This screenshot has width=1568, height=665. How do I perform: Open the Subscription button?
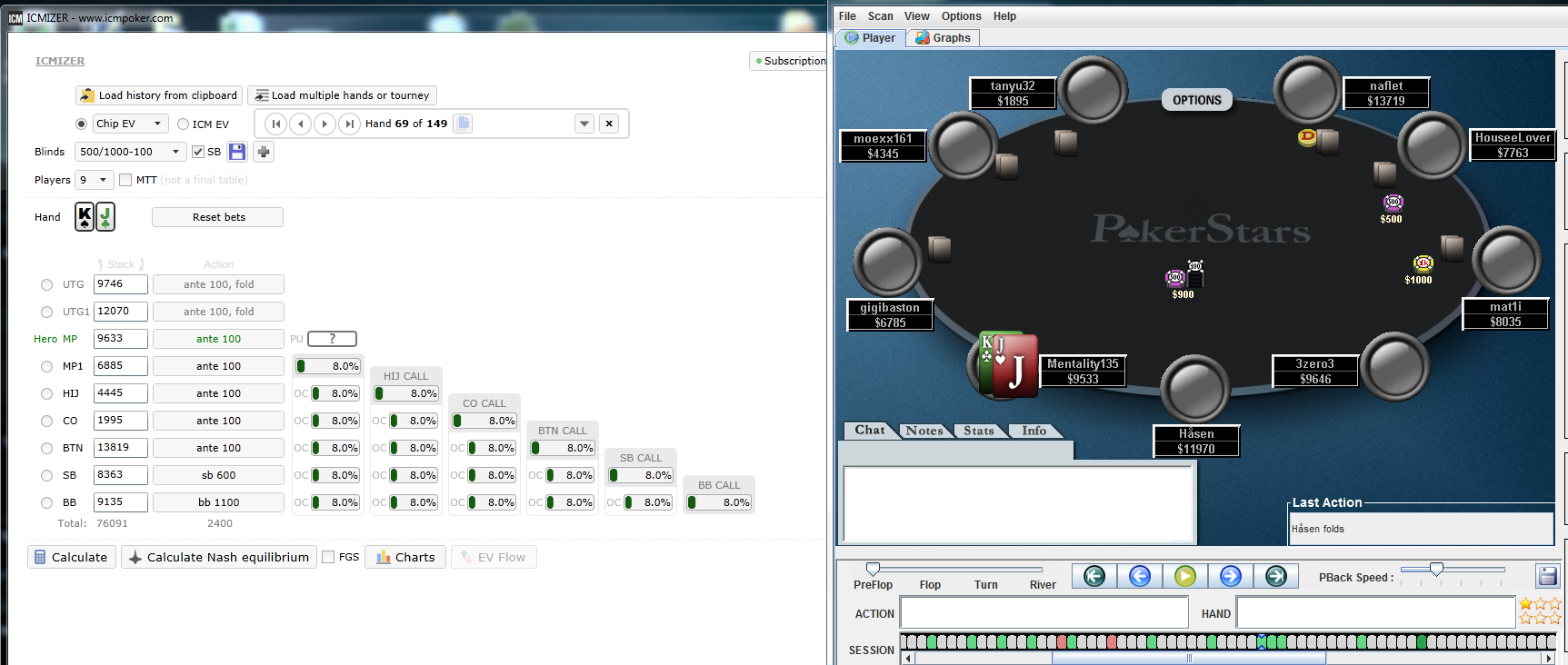click(789, 61)
